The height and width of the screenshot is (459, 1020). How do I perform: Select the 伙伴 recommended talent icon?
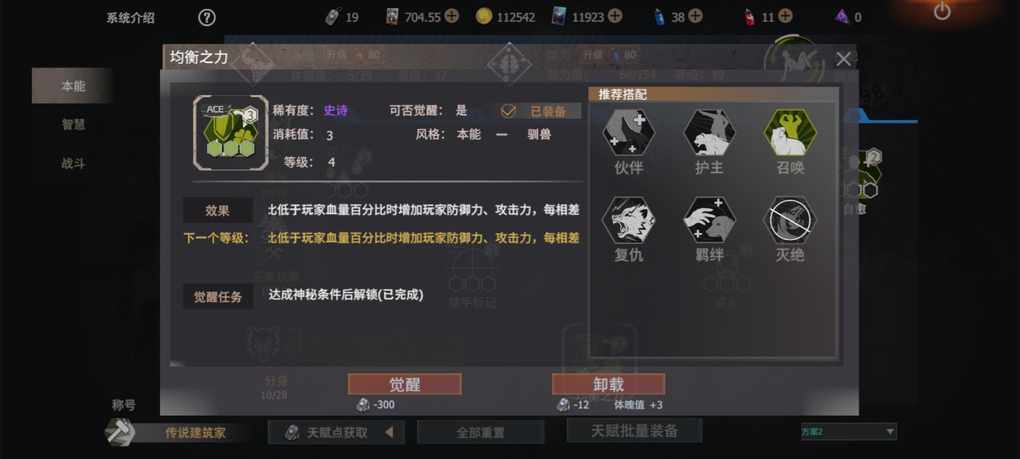628,132
